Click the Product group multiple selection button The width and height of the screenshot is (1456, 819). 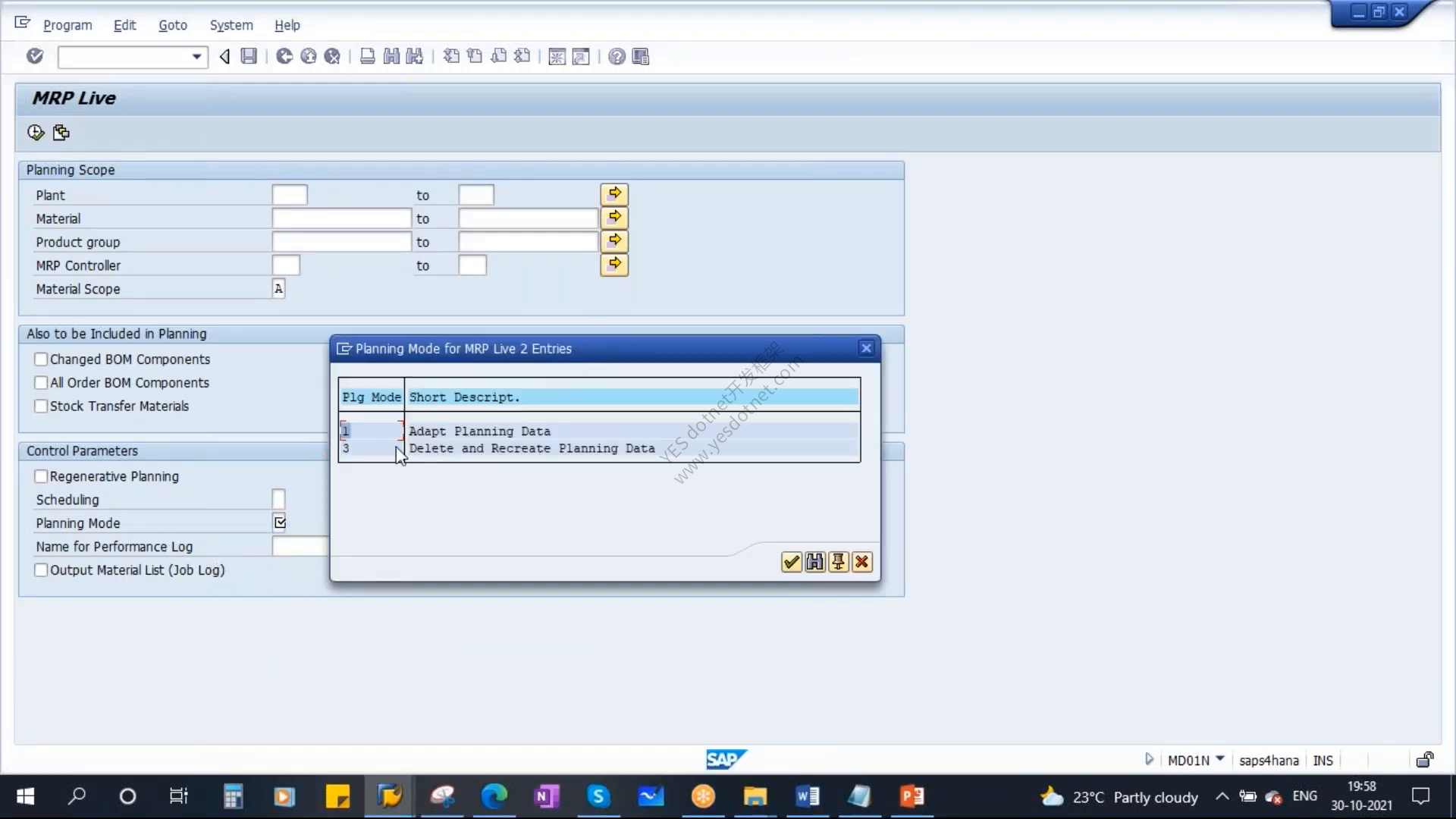pyautogui.click(x=614, y=241)
